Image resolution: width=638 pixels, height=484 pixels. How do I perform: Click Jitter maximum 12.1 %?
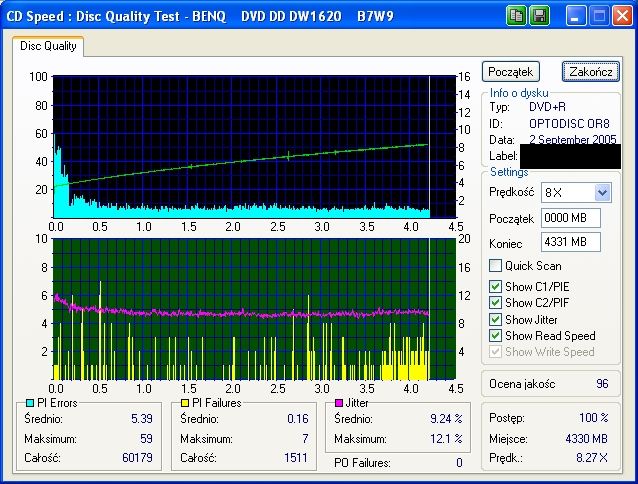(x=446, y=438)
